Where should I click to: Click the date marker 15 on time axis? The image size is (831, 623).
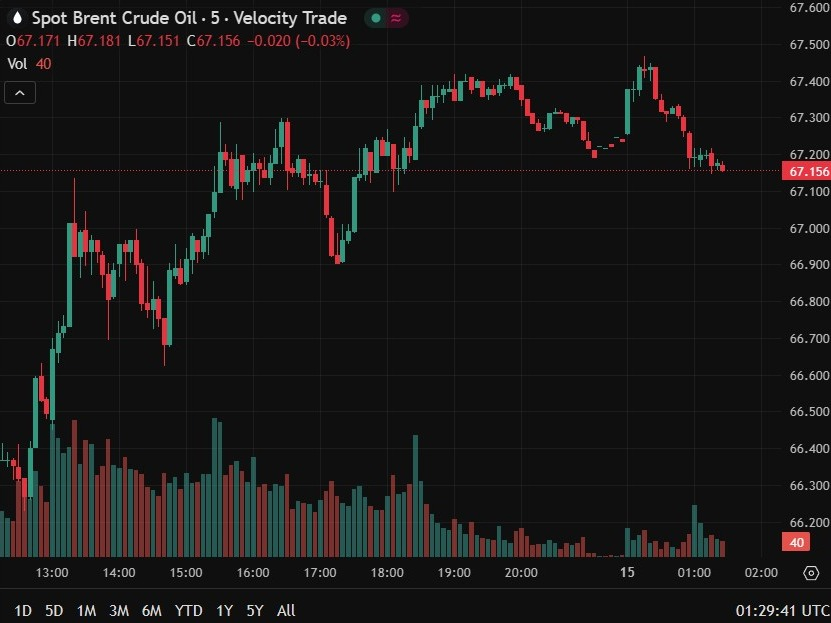coord(627,572)
